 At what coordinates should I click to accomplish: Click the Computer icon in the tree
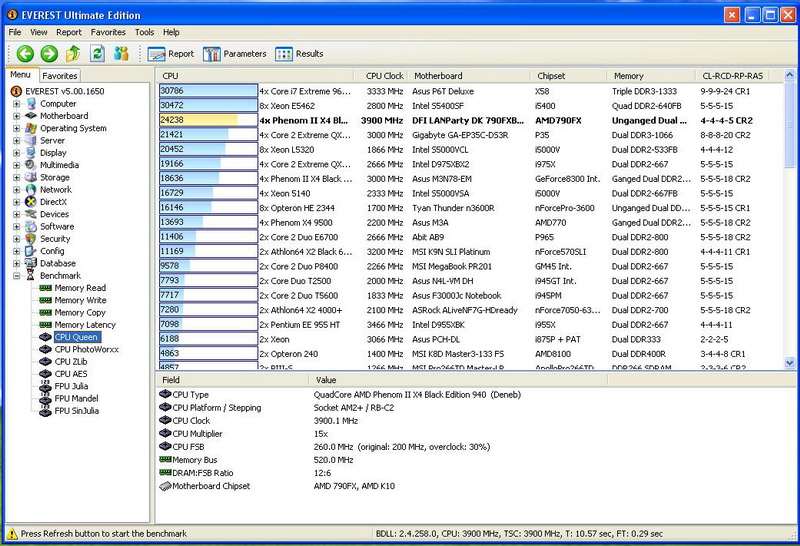pyautogui.click(x=31, y=104)
